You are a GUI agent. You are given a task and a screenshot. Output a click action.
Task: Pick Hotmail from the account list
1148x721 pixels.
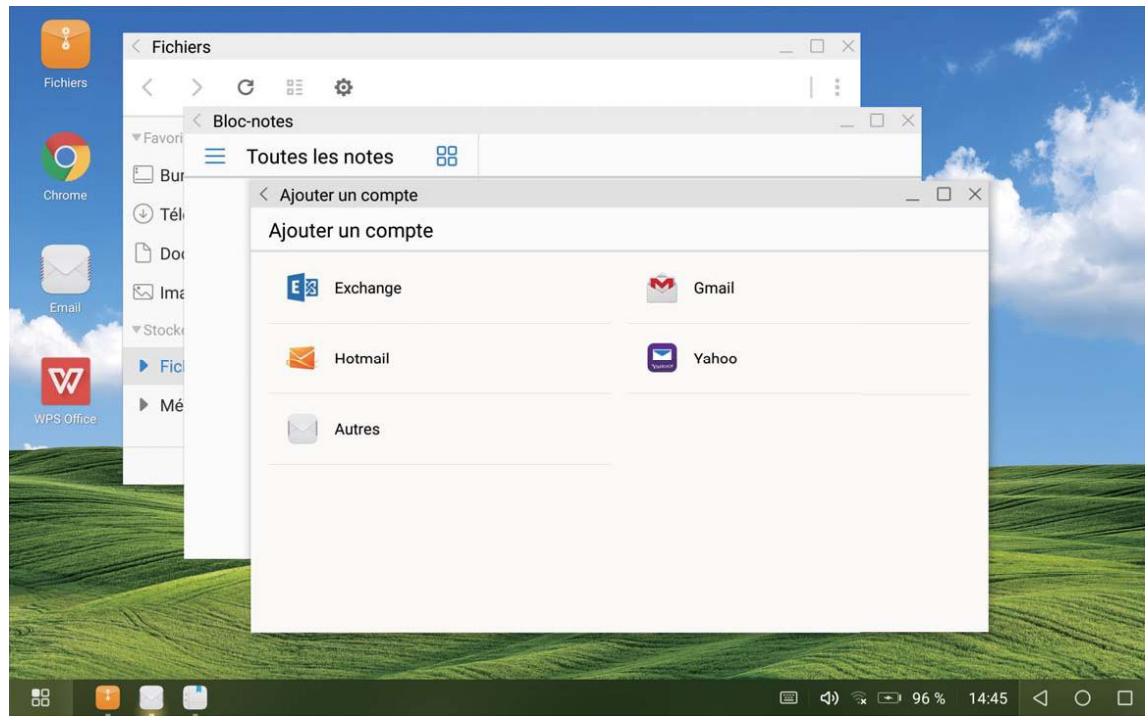(361, 358)
